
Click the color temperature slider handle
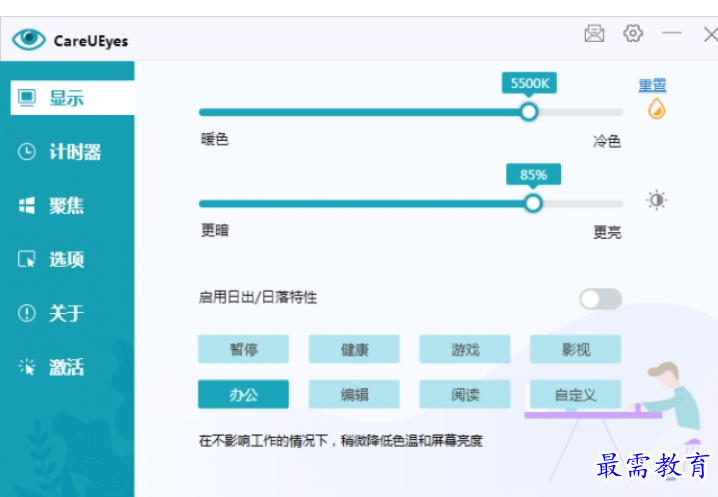(x=529, y=112)
